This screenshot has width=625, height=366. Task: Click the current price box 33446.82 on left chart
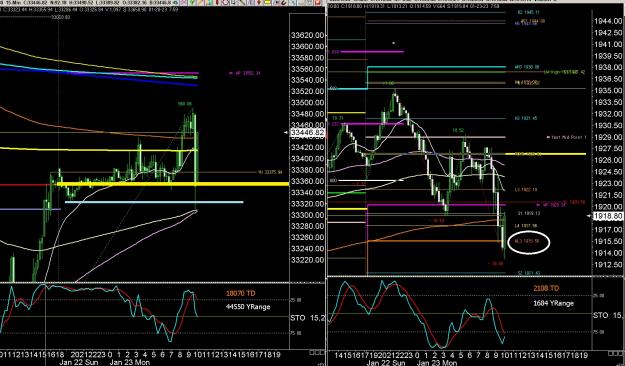click(307, 133)
